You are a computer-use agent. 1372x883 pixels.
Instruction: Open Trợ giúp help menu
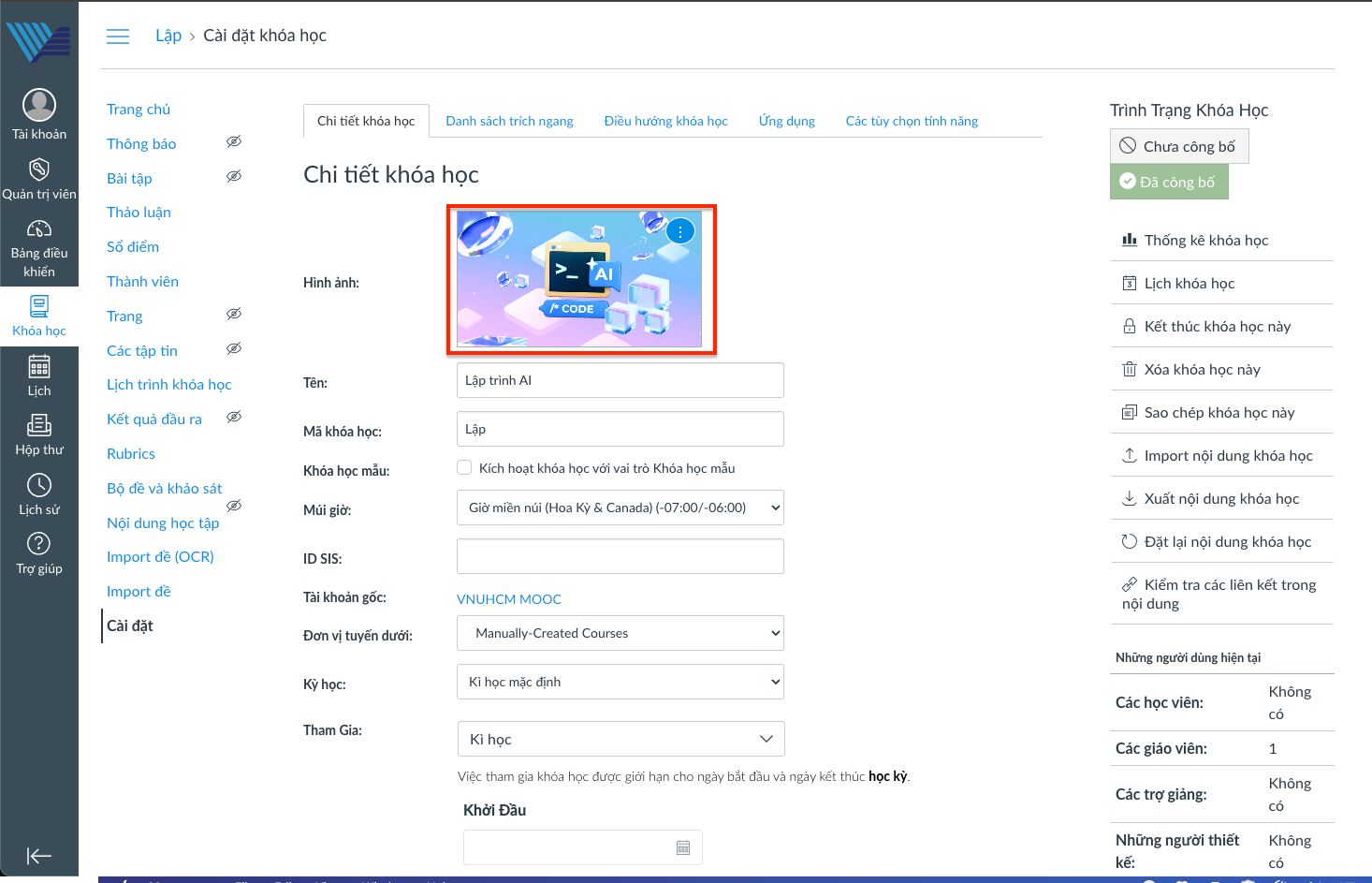39,553
